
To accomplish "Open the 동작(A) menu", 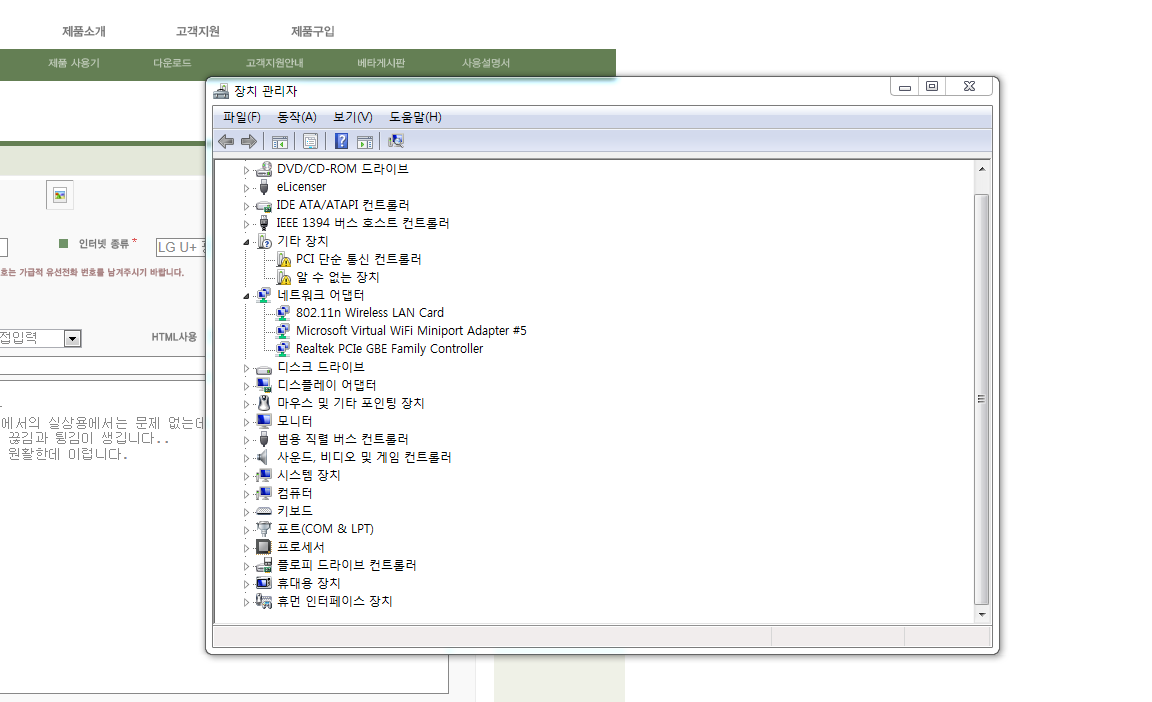I will point(297,117).
